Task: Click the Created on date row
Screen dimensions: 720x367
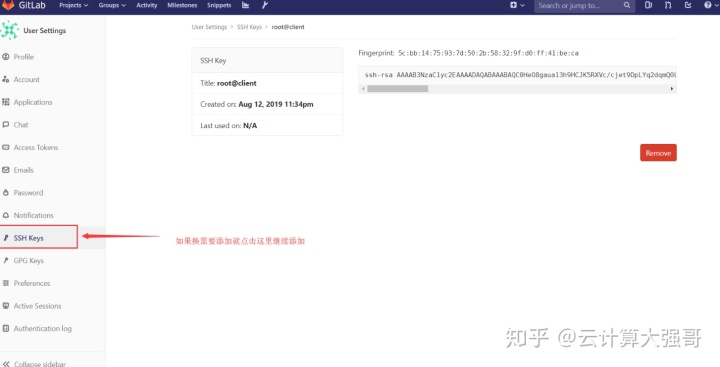Action: point(267,104)
